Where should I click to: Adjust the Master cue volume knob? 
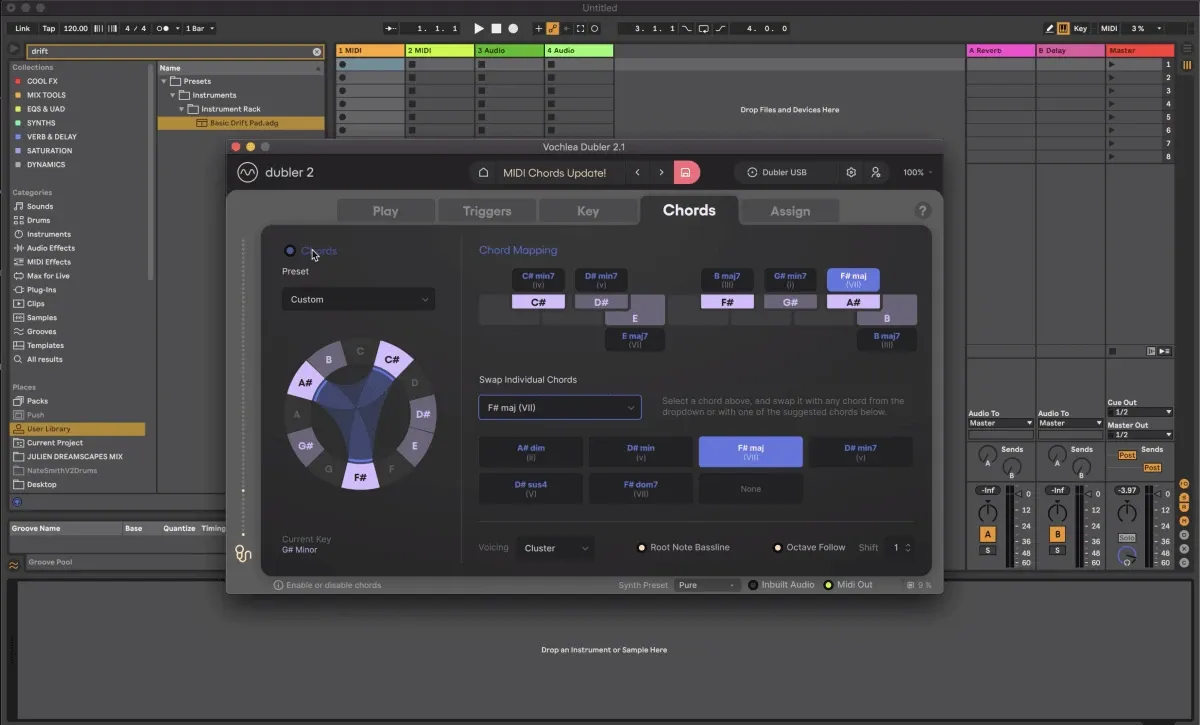pyautogui.click(x=1127, y=555)
